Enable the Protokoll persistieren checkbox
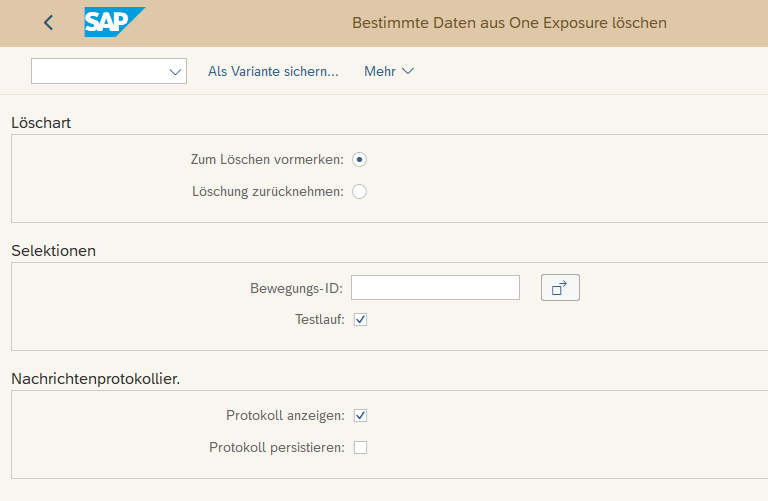Viewport: 768px width, 501px height. (361, 447)
